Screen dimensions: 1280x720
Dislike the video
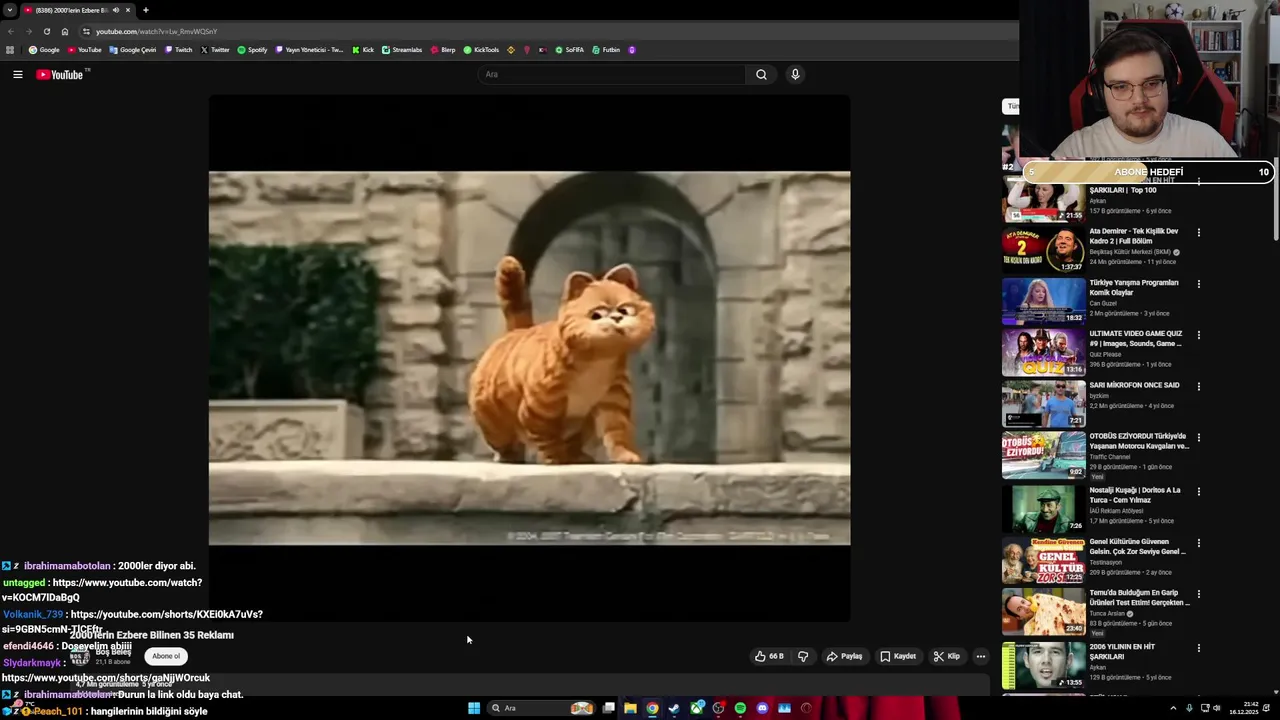802,656
